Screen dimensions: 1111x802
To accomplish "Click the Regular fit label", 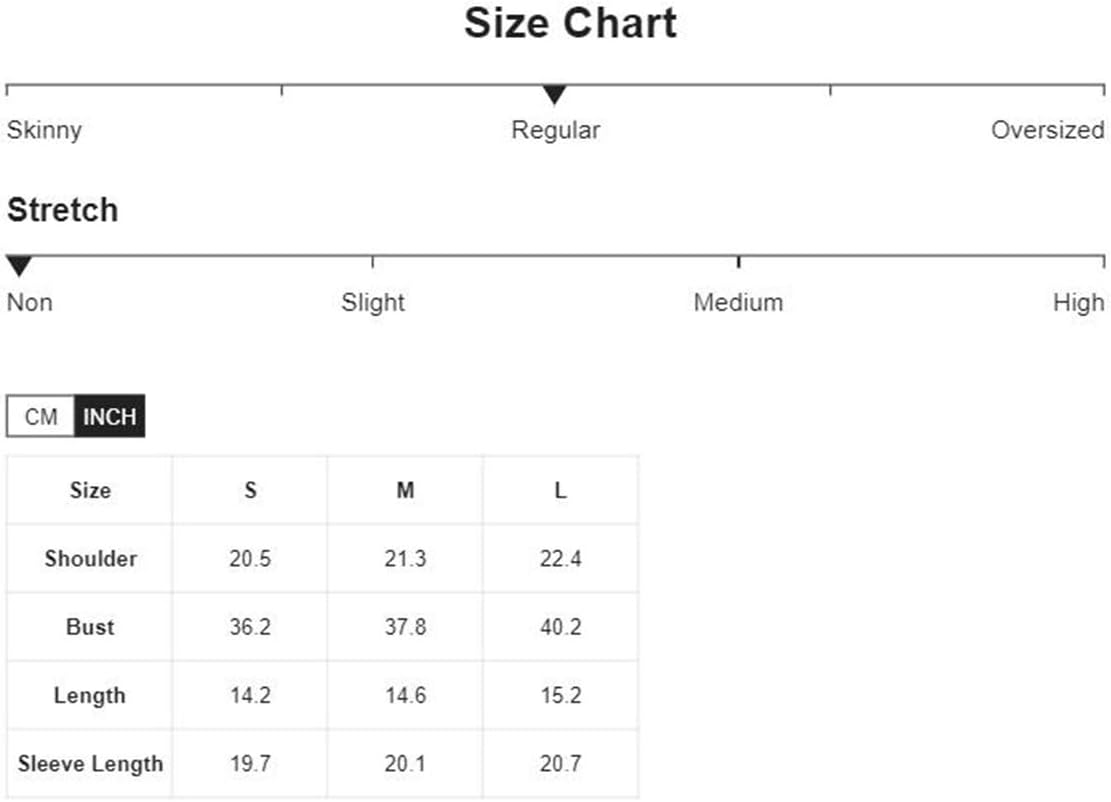I will tap(556, 130).
